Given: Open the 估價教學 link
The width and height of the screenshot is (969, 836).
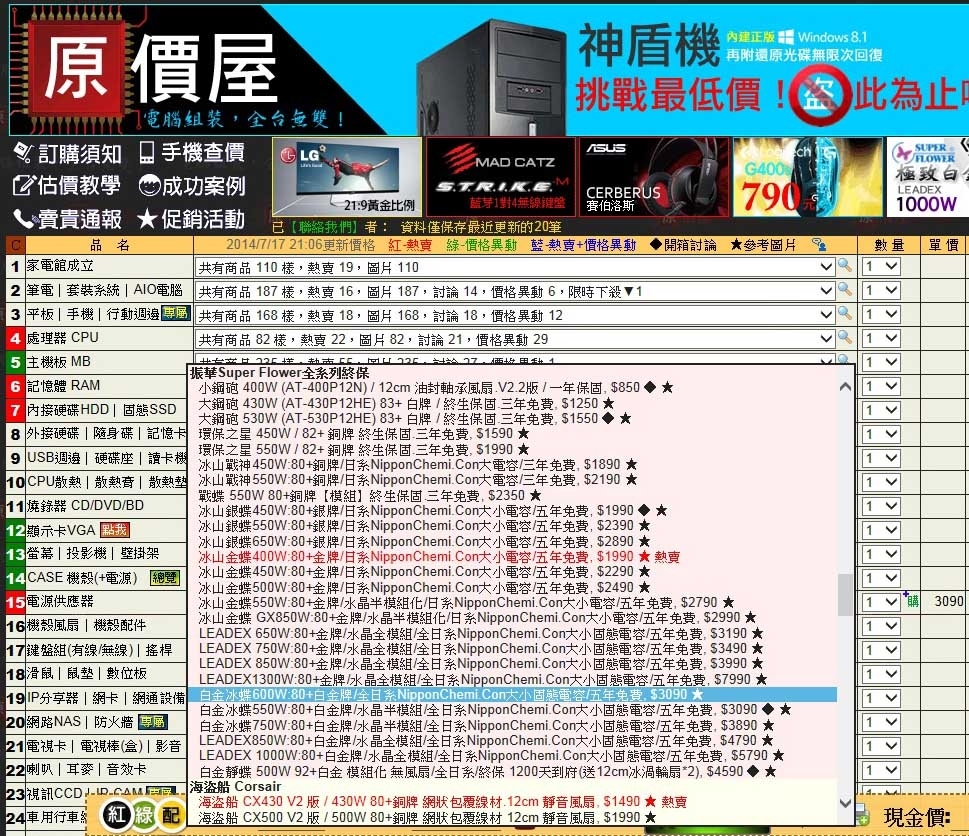Looking at the screenshot, I should coord(67,185).
